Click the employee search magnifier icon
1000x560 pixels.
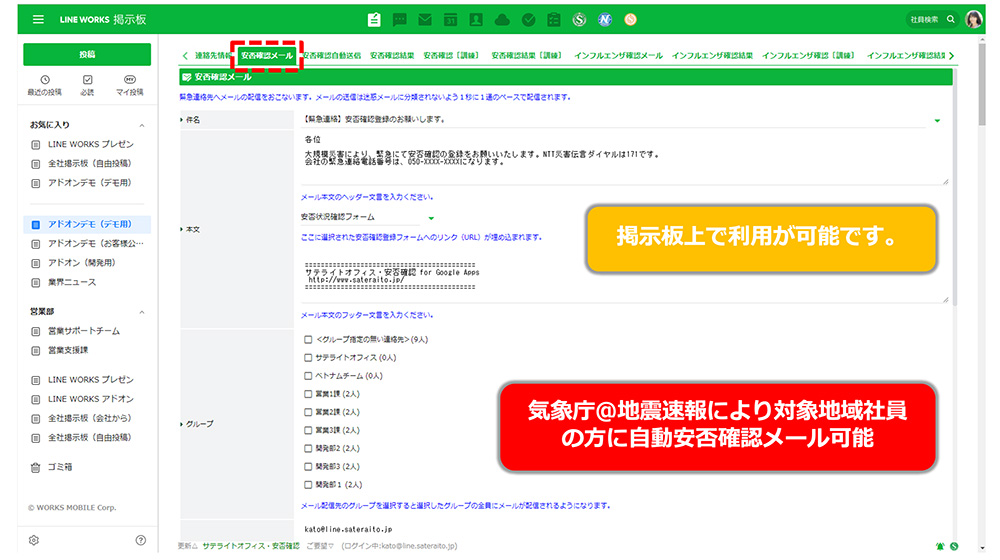pyautogui.click(x=950, y=19)
